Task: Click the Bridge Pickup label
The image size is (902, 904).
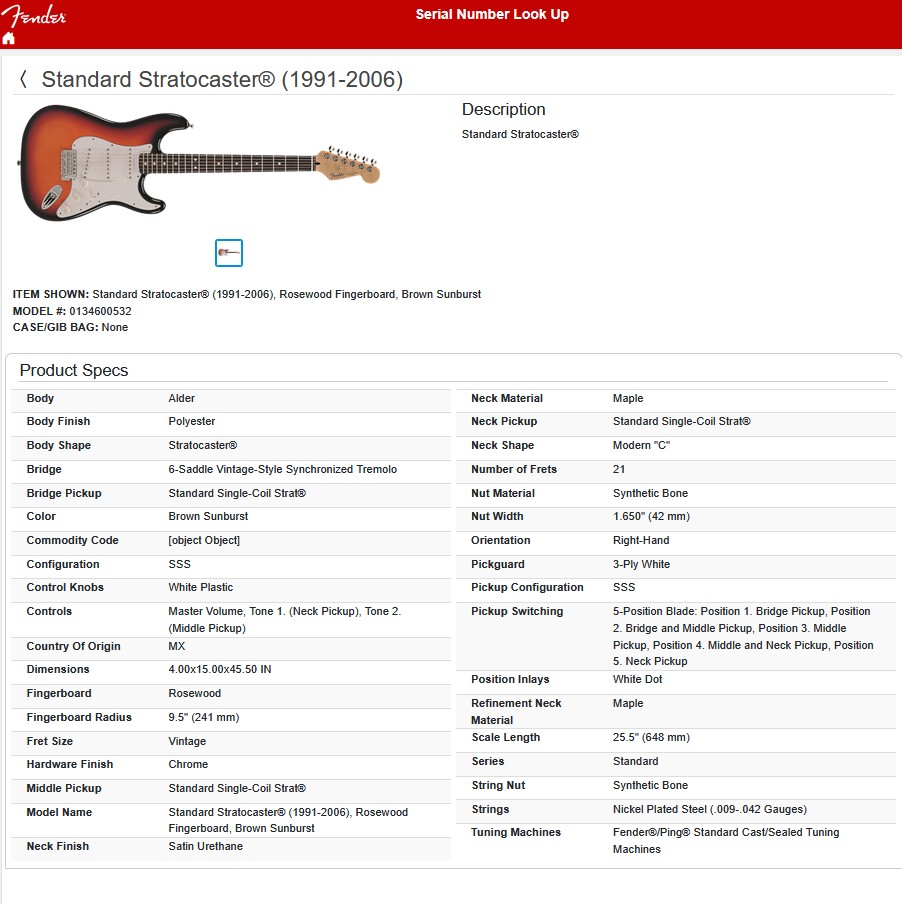Action: pos(64,494)
